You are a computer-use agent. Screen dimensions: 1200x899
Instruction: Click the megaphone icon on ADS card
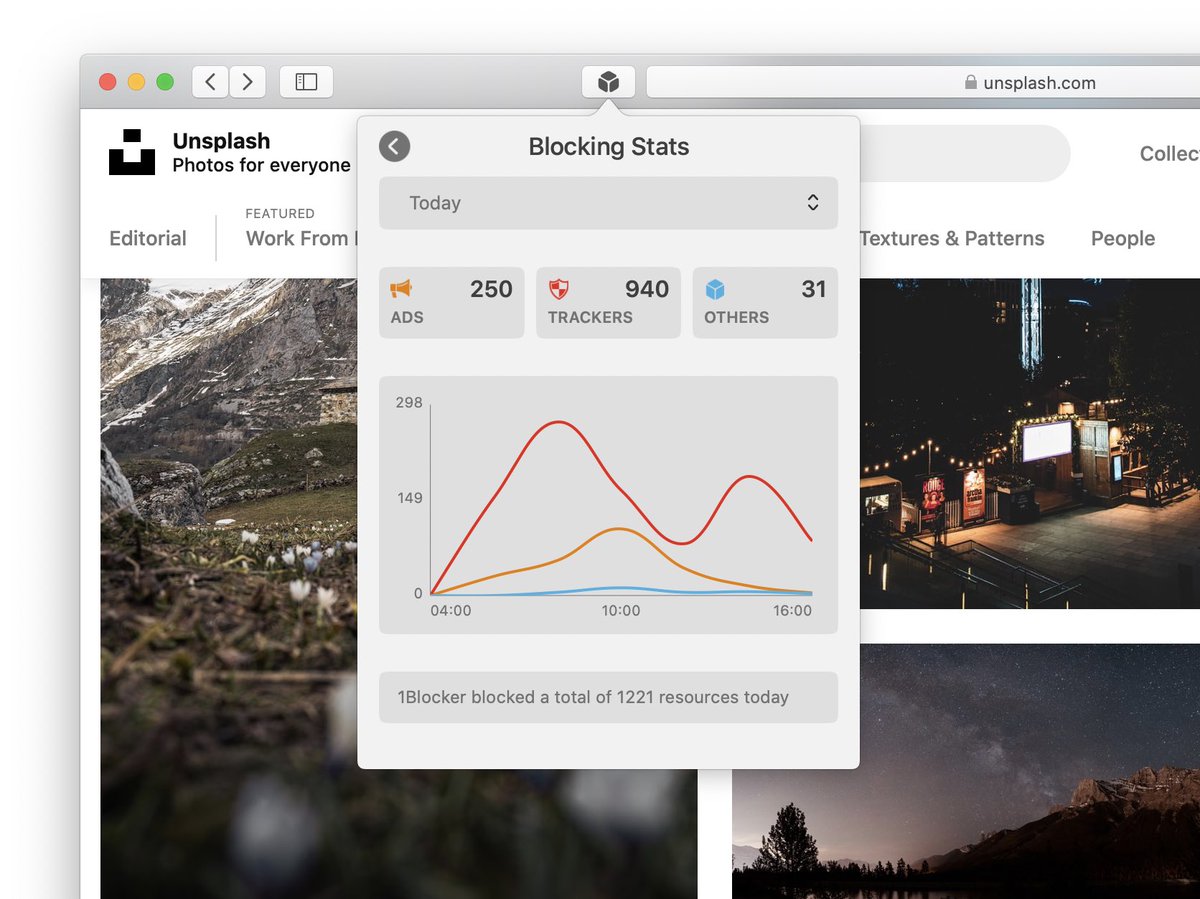(x=403, y=289)
